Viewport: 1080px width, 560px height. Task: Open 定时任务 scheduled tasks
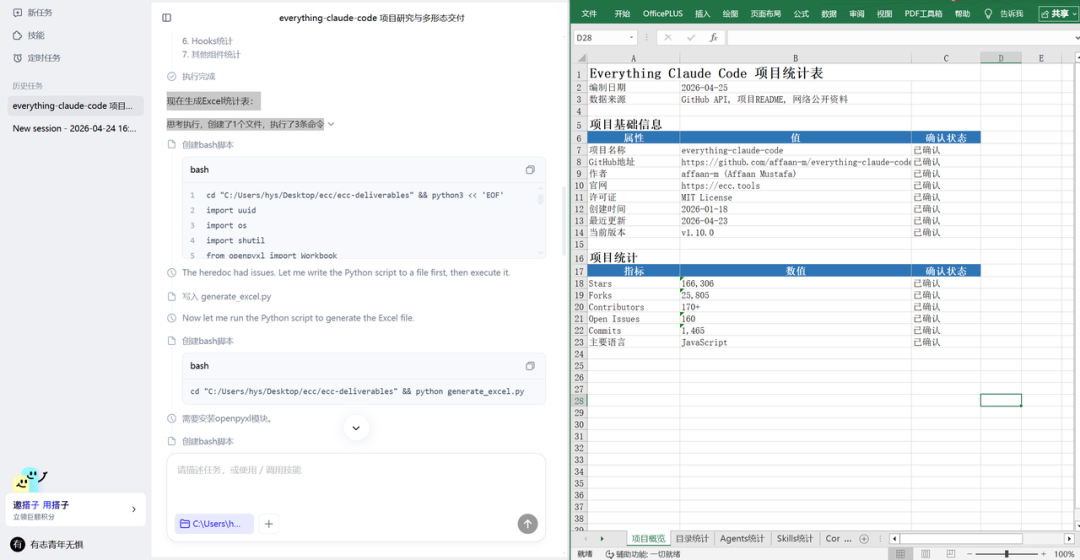37,58
